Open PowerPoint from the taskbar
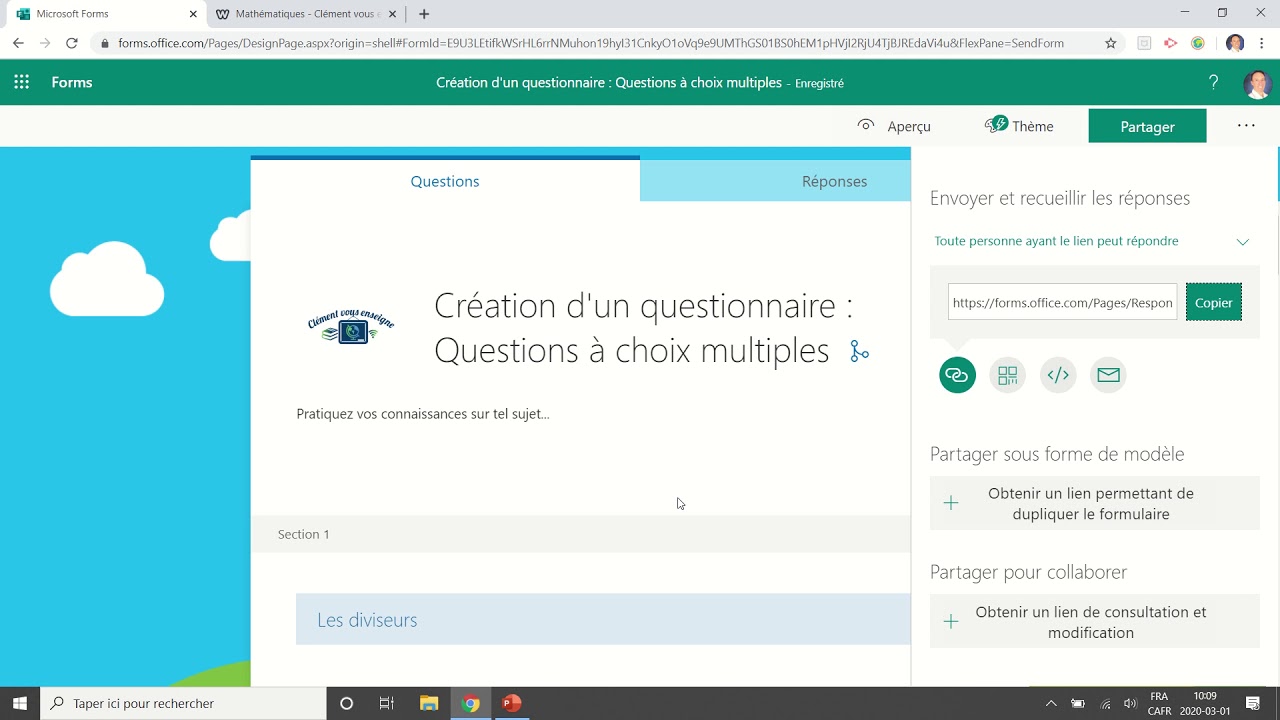 [511, 703]
